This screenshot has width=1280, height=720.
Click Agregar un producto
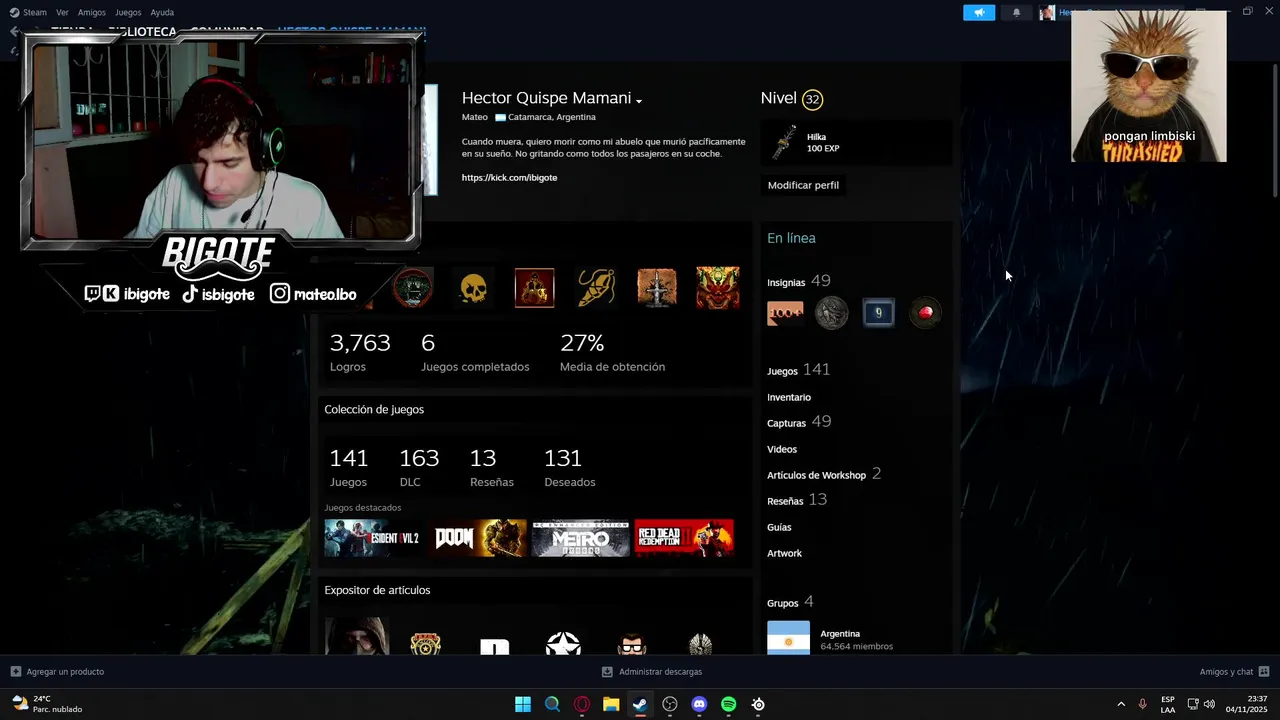57,672
